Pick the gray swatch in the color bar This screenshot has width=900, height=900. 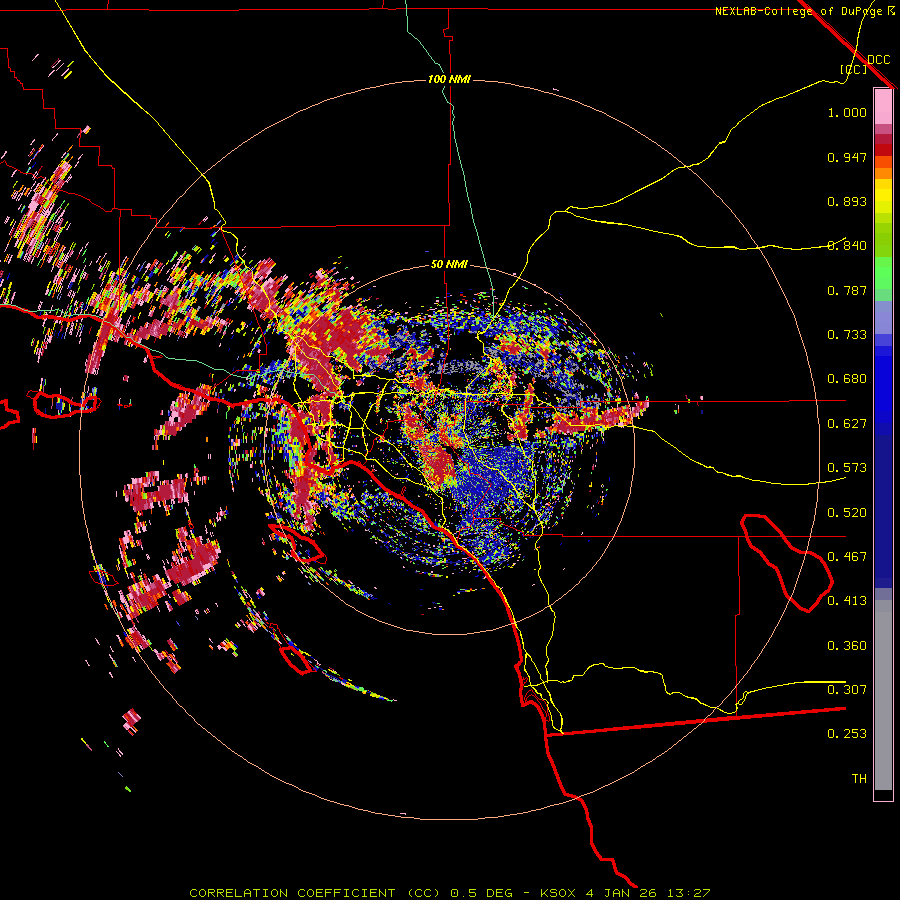point(883,695)
